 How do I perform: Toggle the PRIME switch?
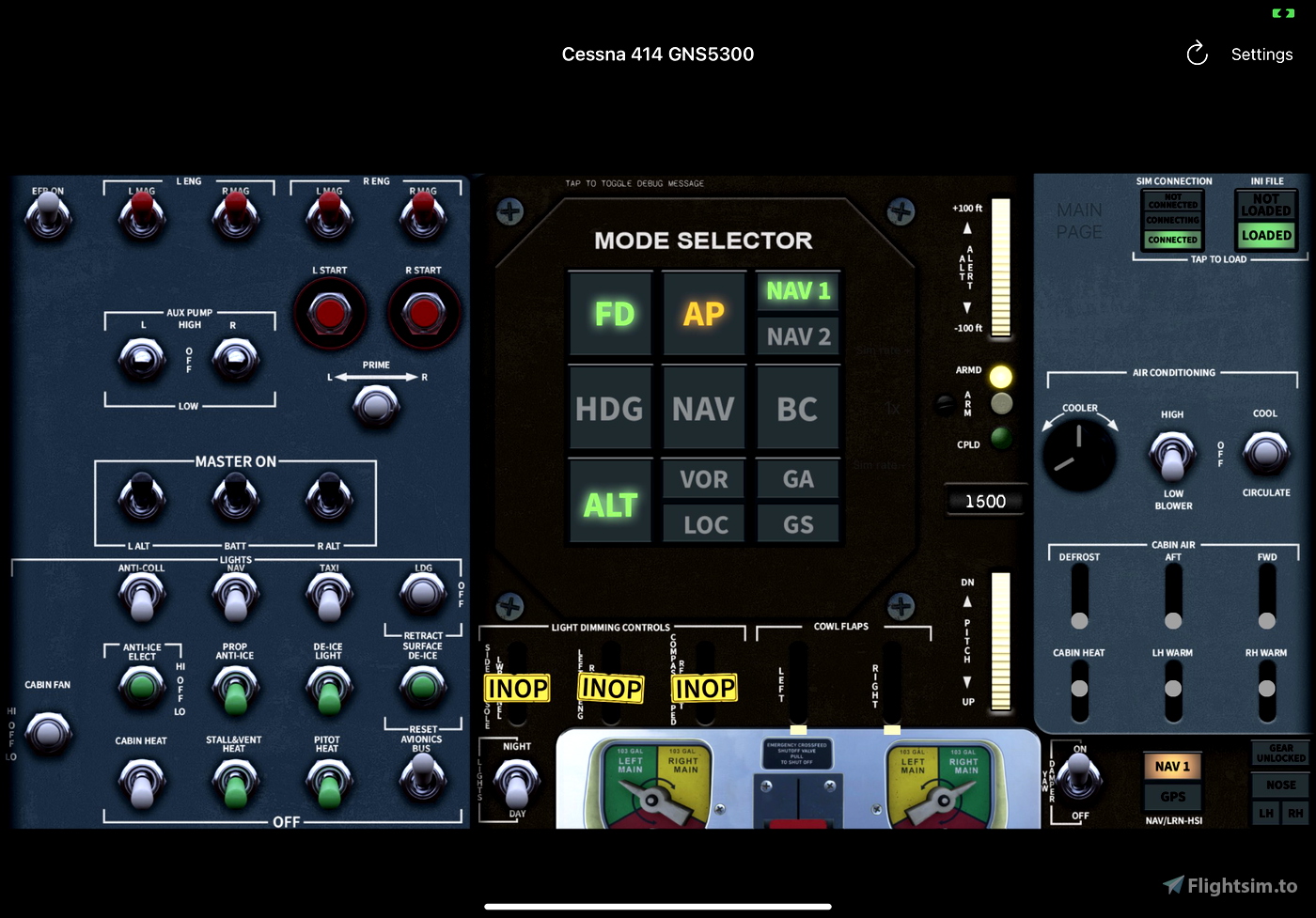pos(376,405)
